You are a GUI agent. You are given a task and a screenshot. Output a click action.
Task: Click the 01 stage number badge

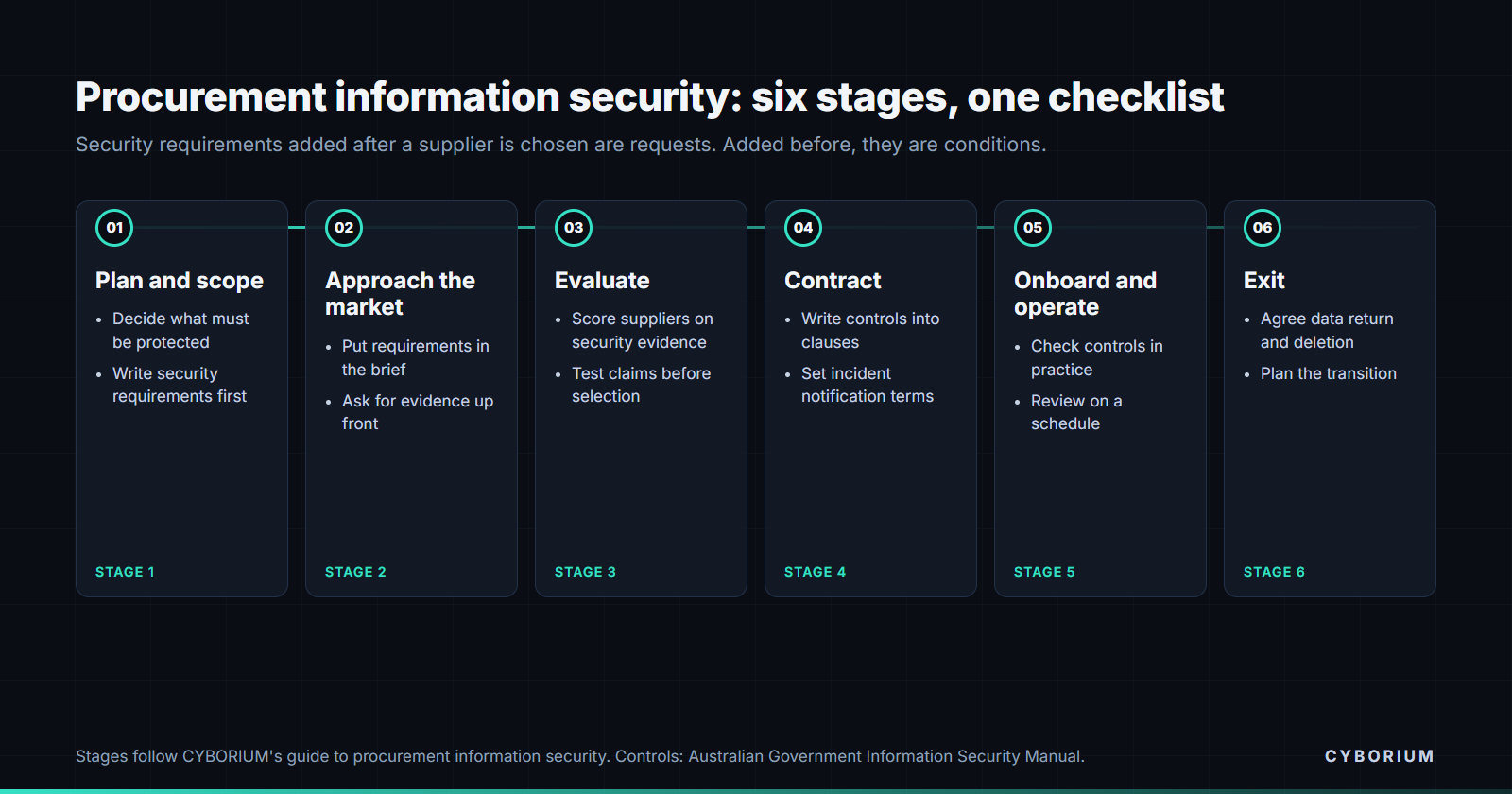point(114,228)
